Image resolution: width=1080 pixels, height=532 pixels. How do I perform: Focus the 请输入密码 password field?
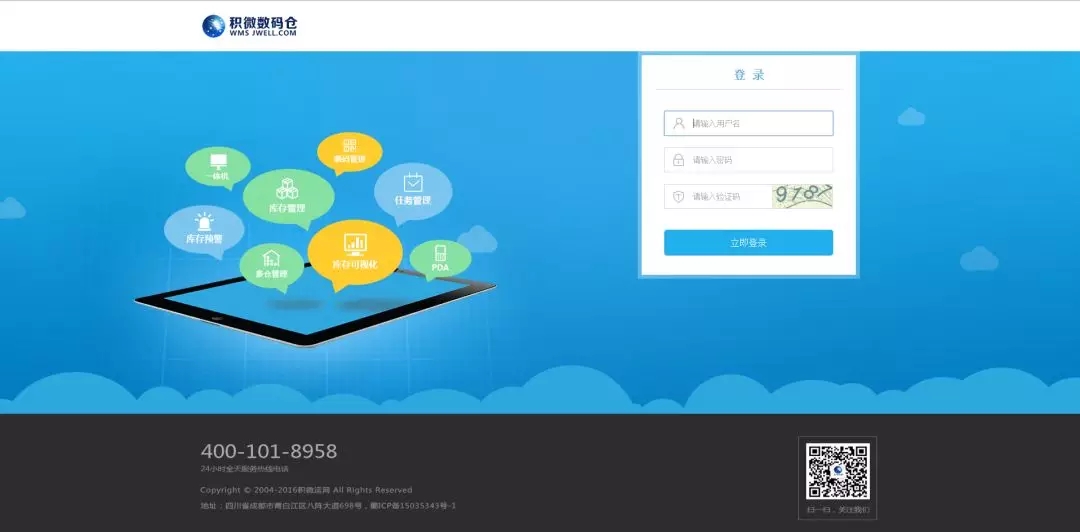pos(748,160)
